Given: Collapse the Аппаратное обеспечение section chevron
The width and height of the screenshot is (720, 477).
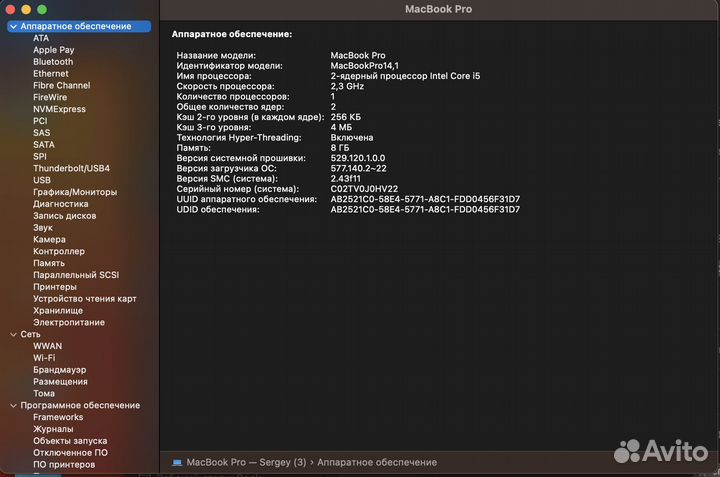Looking at the screenshot, I should (13, 27).
